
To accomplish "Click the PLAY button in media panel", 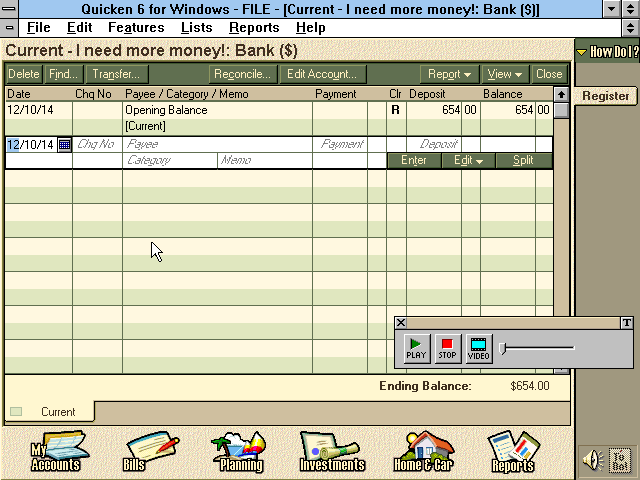I will click(x=416, y=349).
